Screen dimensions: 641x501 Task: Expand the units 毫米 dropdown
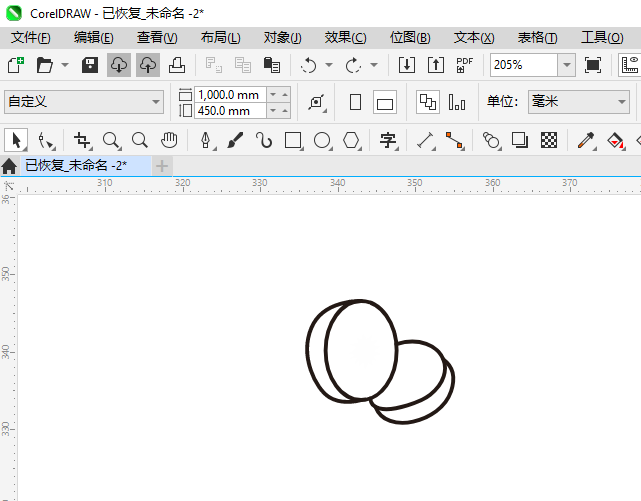[x=619, y=102]
